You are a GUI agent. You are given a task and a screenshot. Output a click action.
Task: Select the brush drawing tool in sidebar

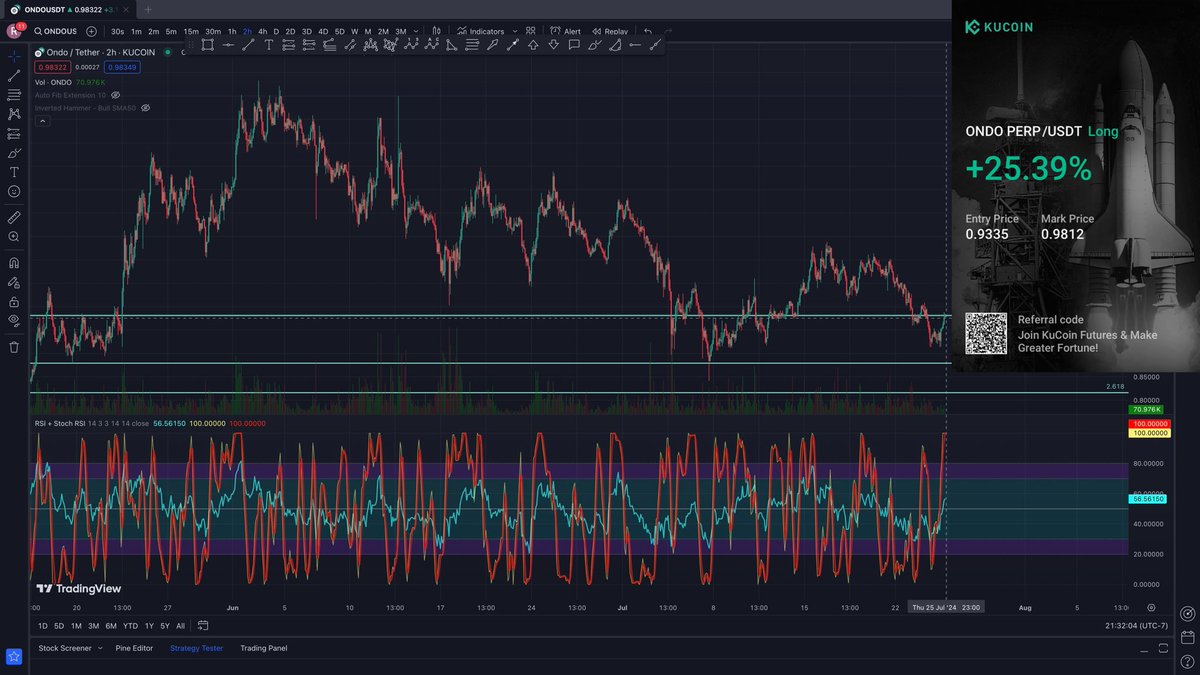coord(14,153)
